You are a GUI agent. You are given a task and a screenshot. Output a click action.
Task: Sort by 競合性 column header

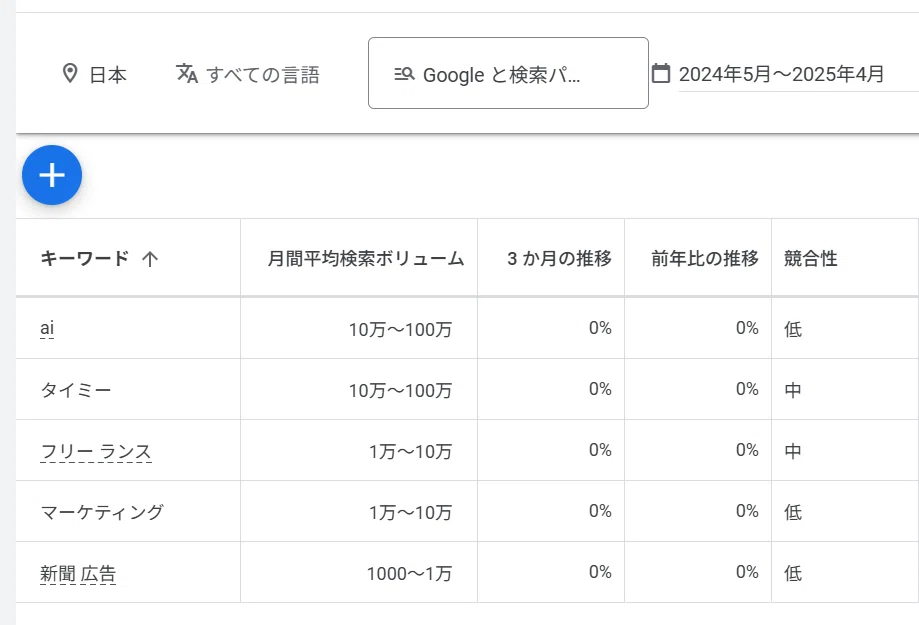pos(811,259)
